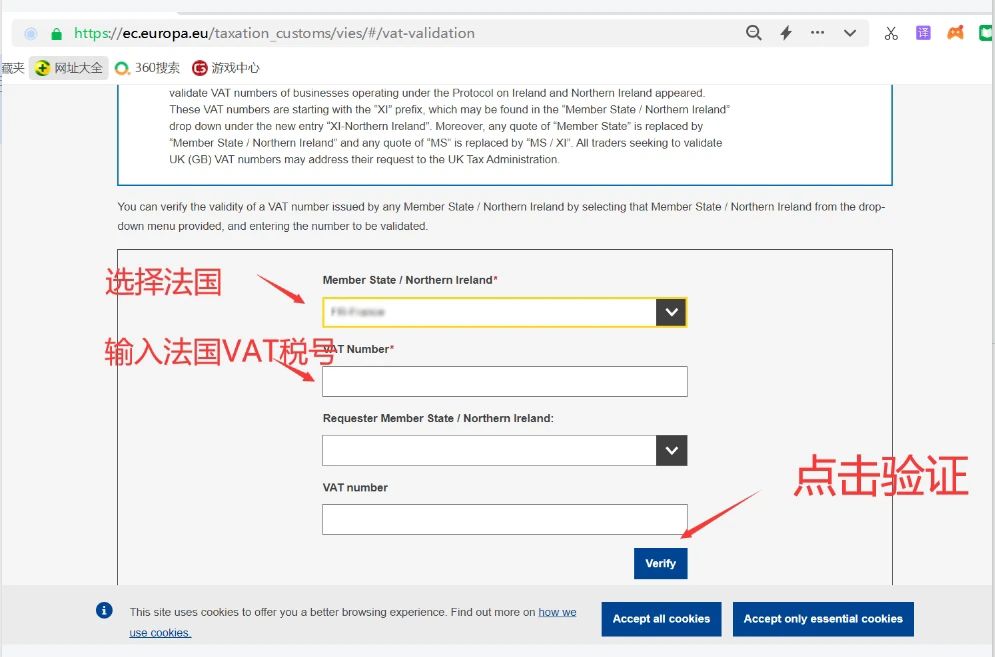The height and width of the screenshot is (657, 995).
Task: Click the scissors screenshot tool icon
Action: 891,33
